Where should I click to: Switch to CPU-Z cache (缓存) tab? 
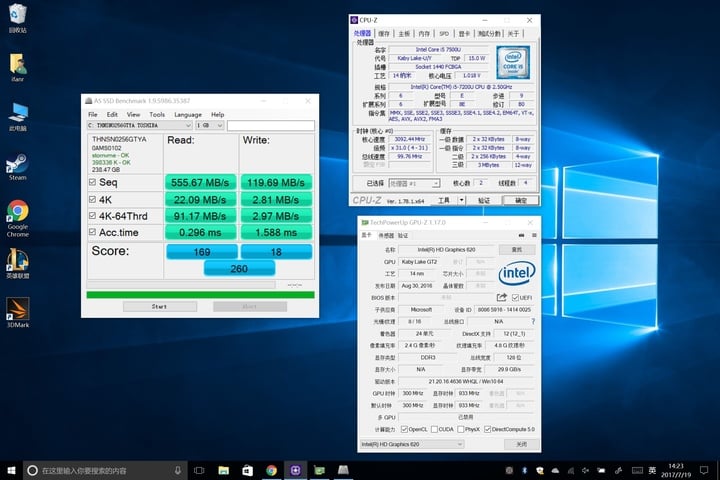point(384,34)
